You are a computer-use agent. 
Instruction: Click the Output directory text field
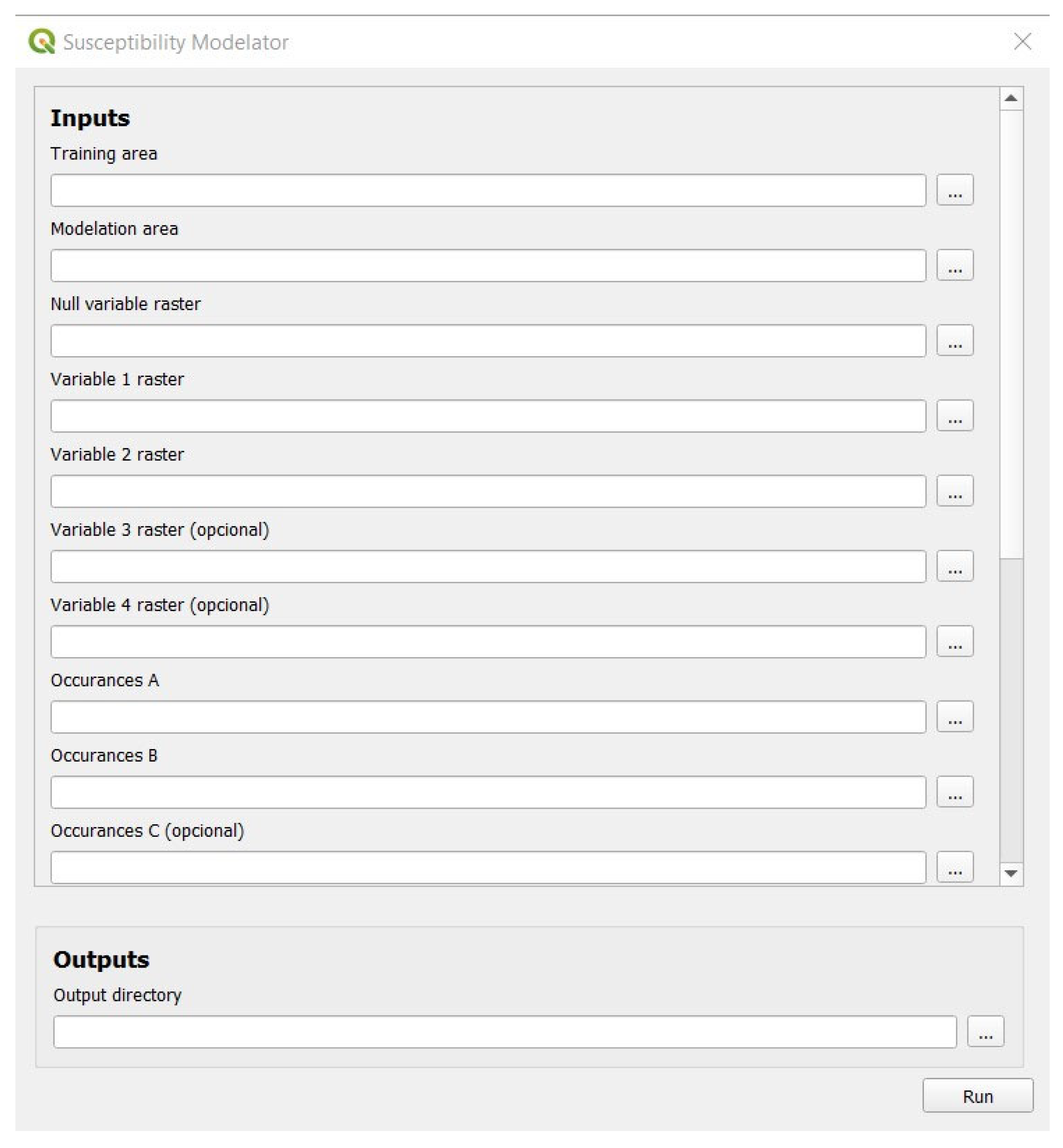pos(505,1032)
